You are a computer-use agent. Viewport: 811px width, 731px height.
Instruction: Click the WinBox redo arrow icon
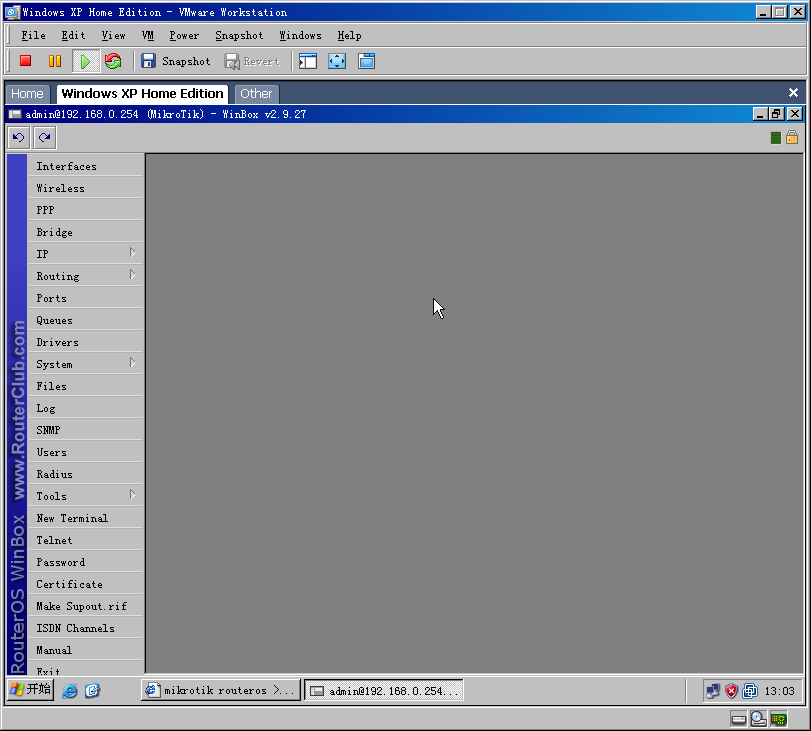click(45, 138)
